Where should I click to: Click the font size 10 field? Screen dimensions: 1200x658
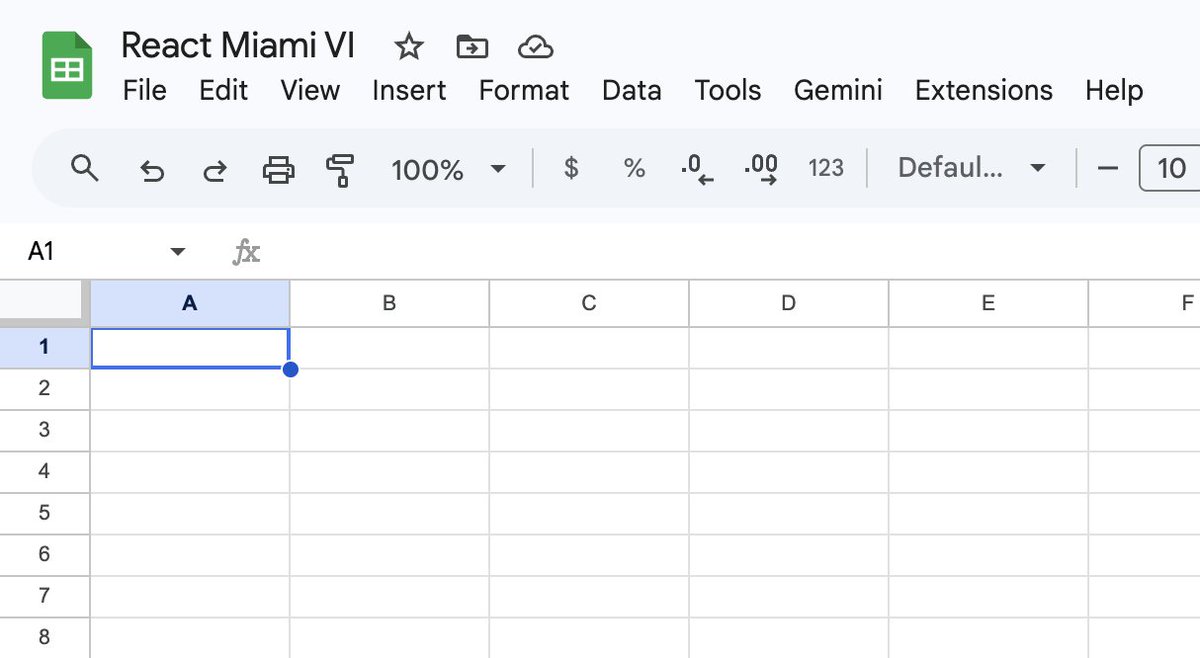tap(1170, 168)
